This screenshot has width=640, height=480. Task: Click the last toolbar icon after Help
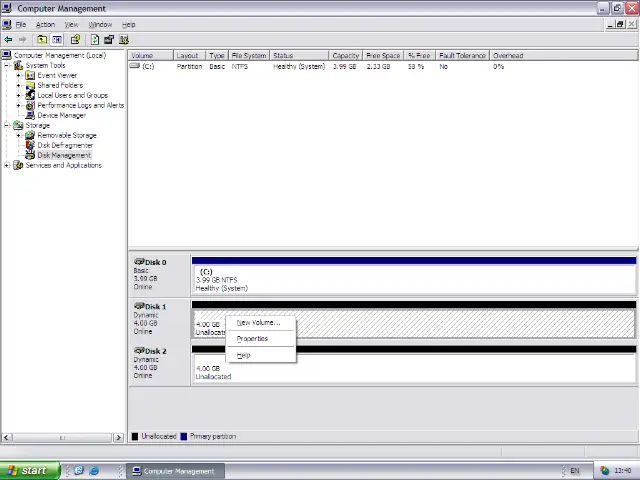tap(124, 40)
